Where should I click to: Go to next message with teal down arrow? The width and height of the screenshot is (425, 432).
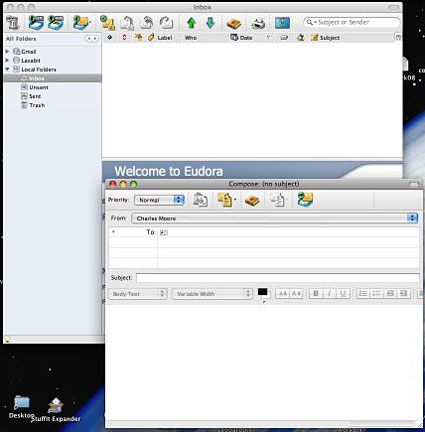coord(210,23)
